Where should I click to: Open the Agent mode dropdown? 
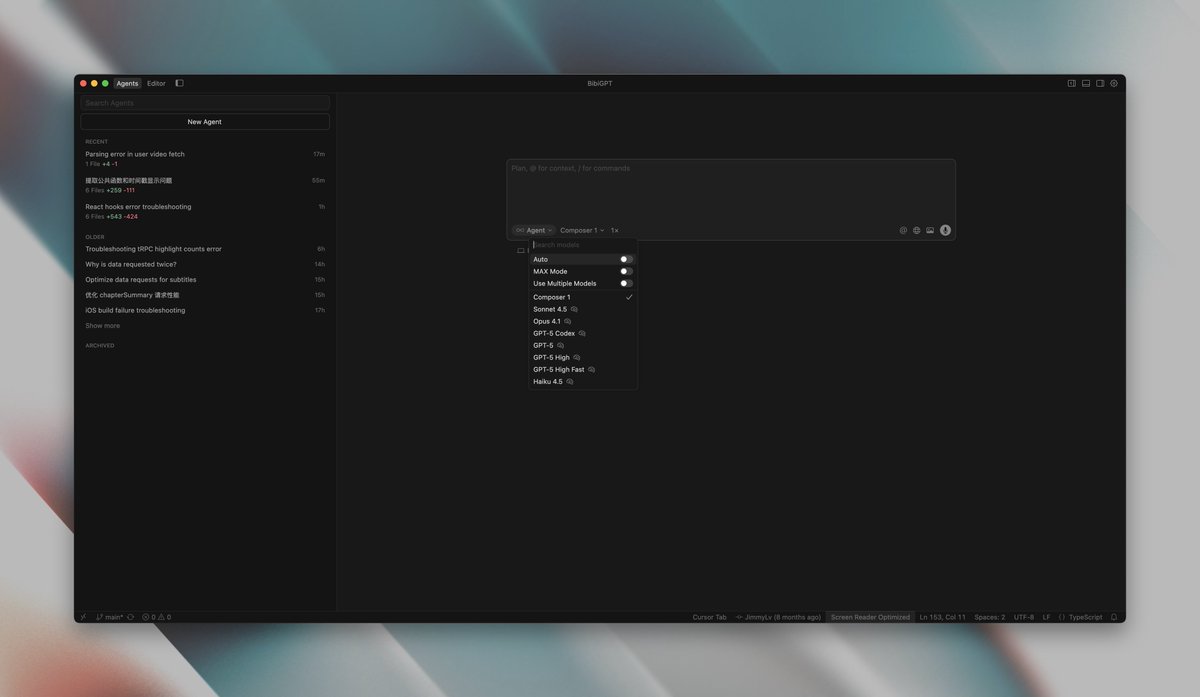533,229
